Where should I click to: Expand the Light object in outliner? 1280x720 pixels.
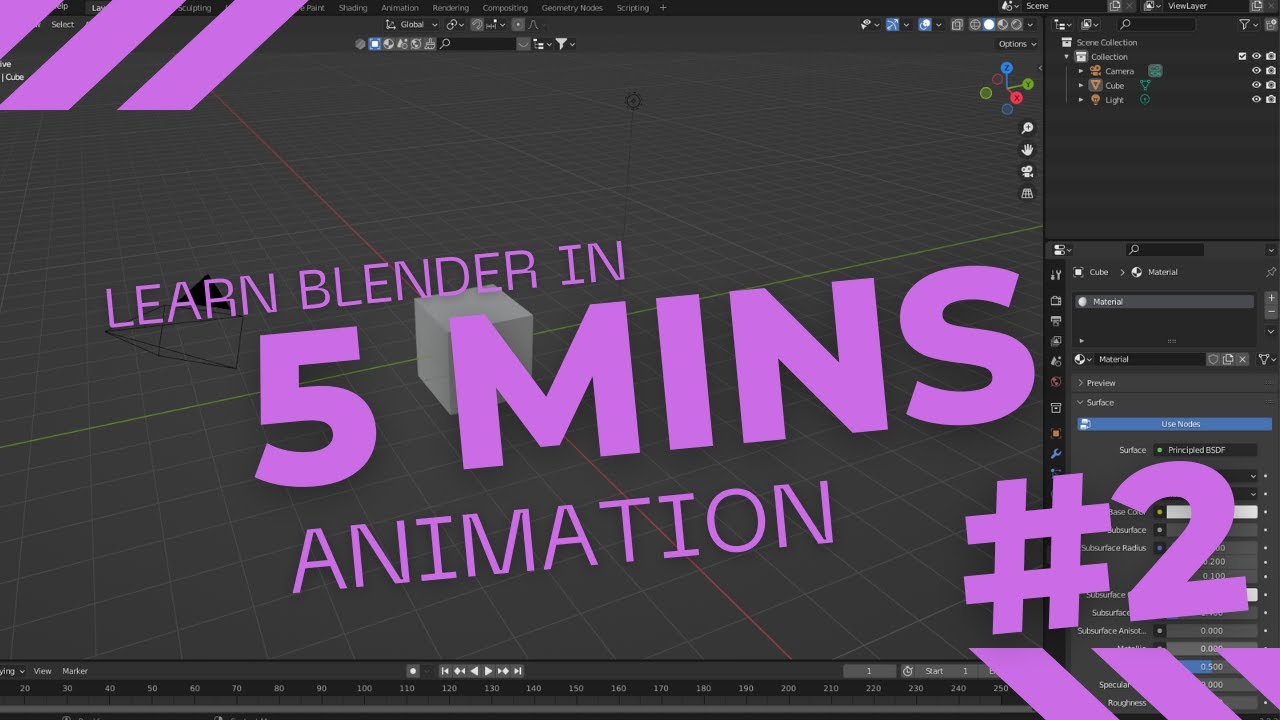(1081, 100)
